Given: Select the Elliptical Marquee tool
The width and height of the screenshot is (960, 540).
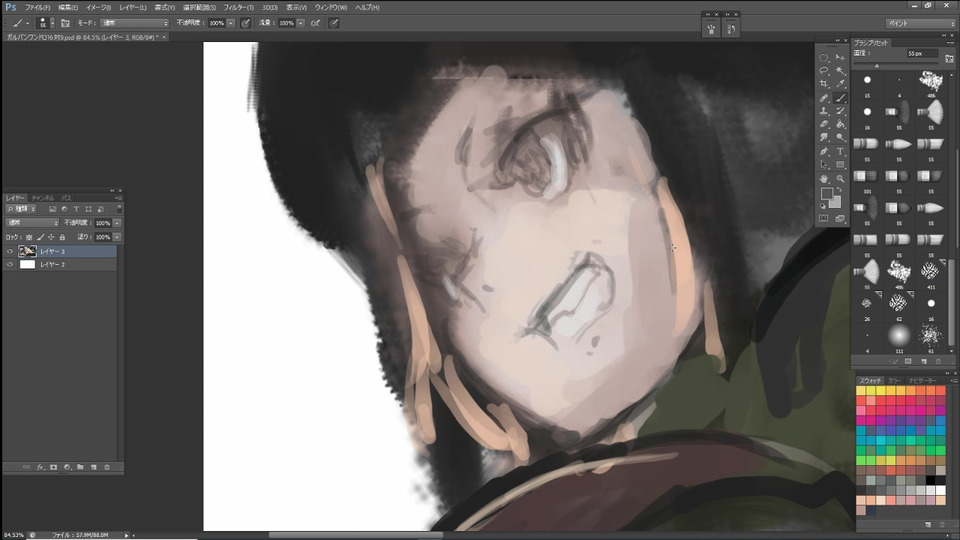Looking at the screenshot, I should point(824,58).
